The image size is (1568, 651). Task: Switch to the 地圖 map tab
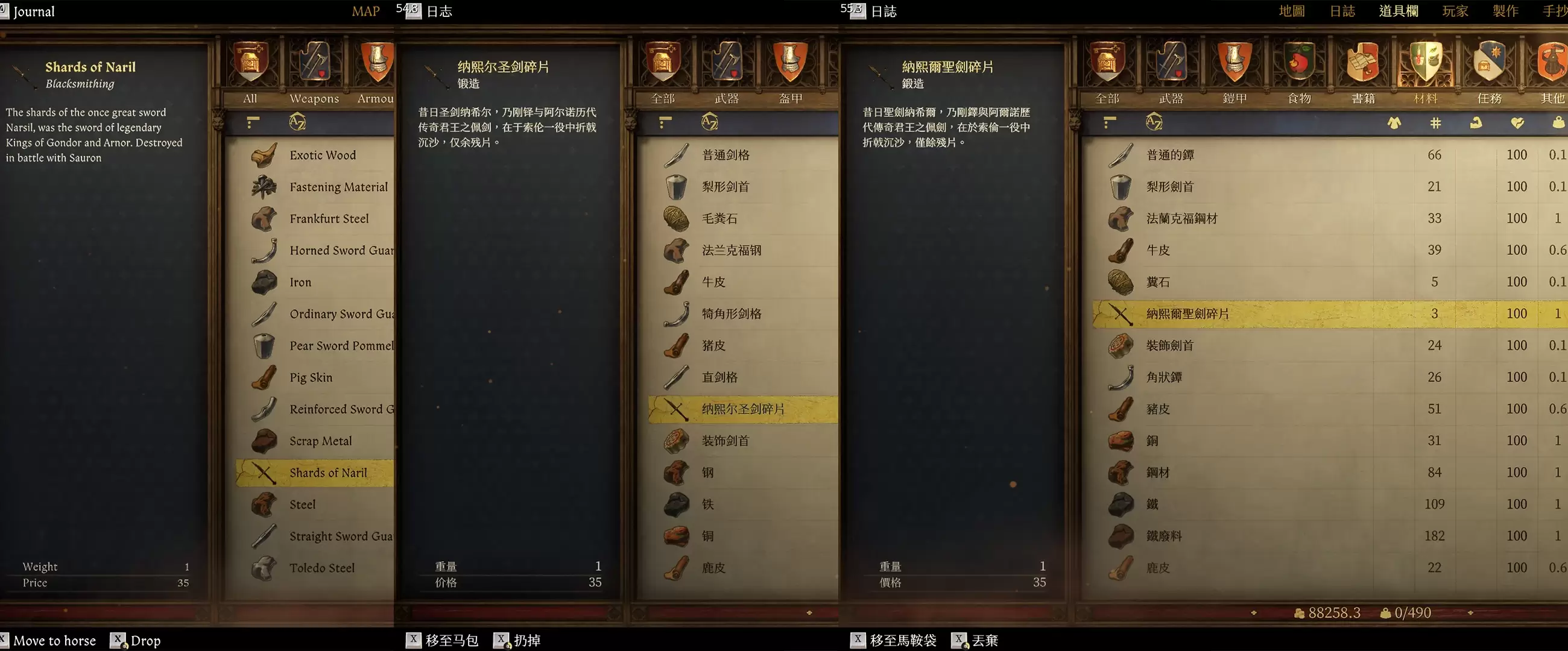[1292, 11]
